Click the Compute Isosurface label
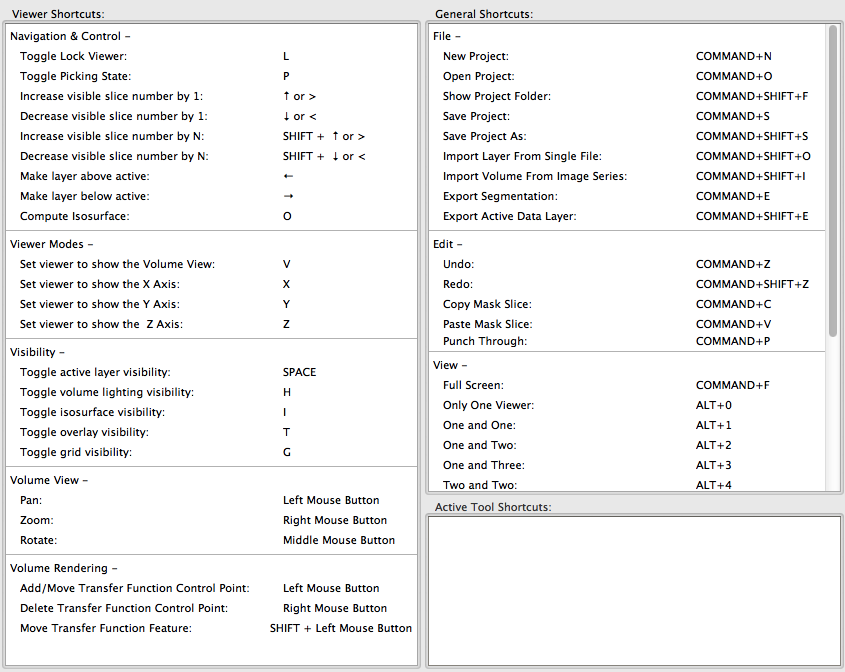The height and width of the screenshot is (672, 845). point(75,216)
